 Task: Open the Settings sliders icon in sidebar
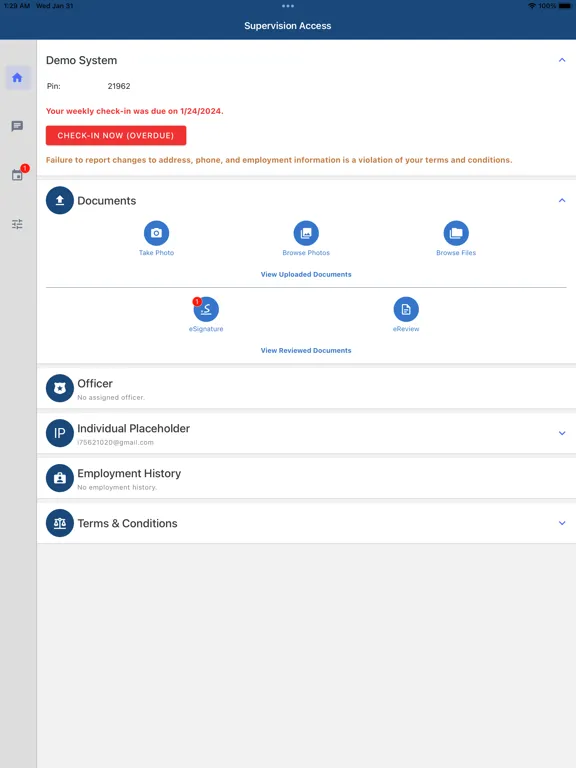[x=17, y=224]
